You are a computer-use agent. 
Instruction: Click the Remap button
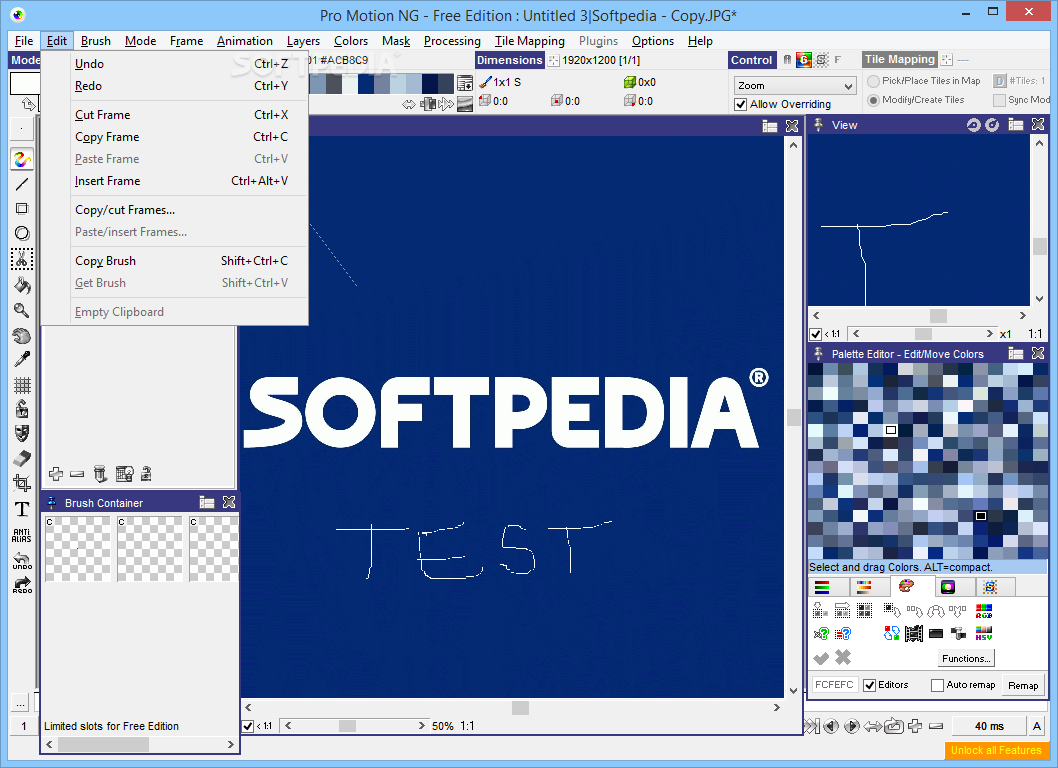coord(1023,685)
